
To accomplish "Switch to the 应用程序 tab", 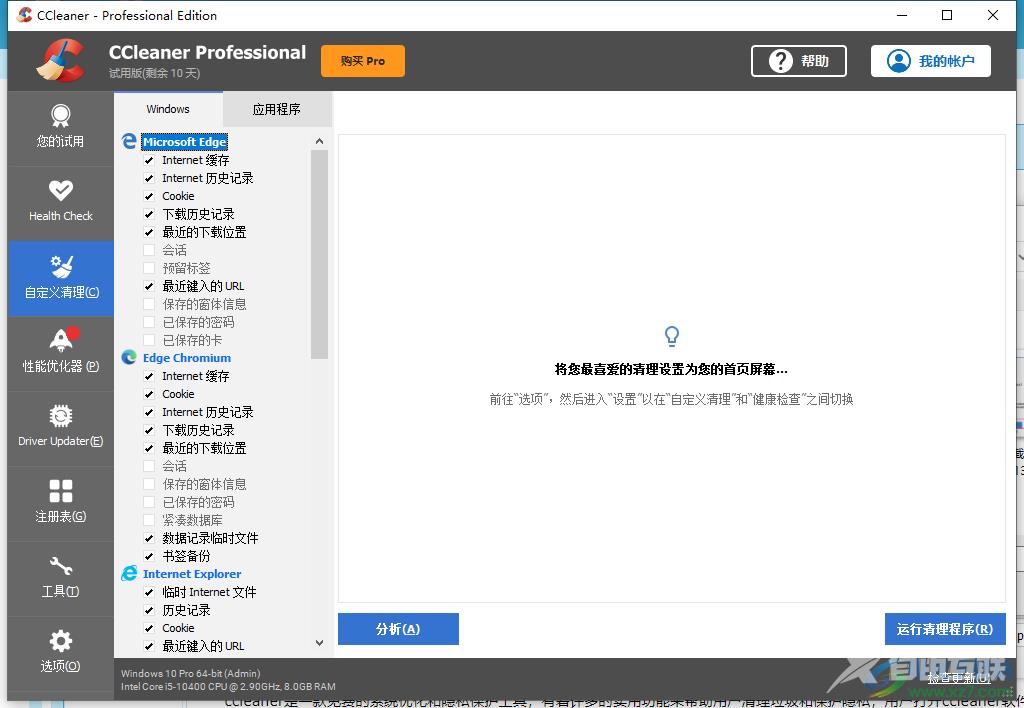I will tap(277, 109).
